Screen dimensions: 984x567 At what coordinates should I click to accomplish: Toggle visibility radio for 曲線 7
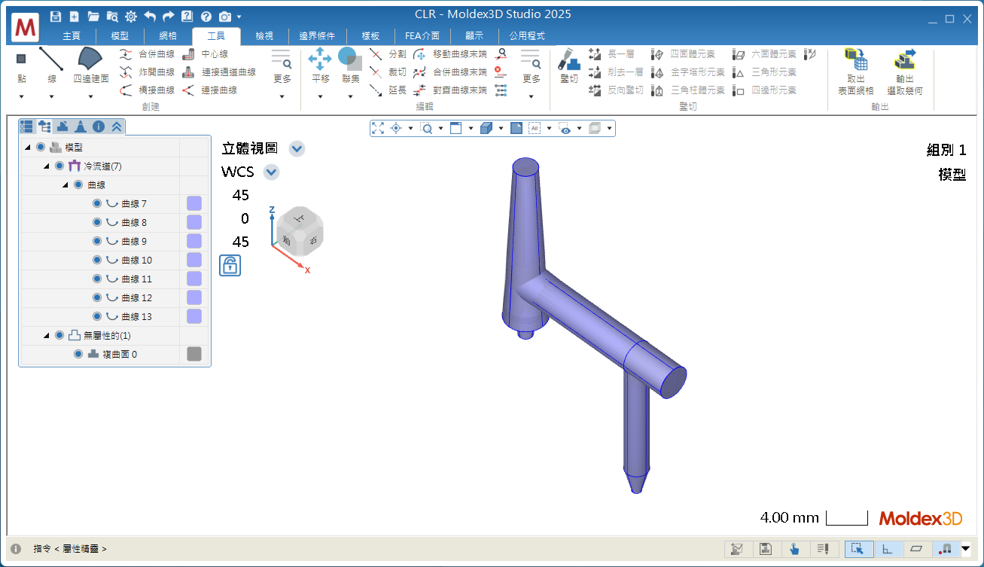click(97, 204)
